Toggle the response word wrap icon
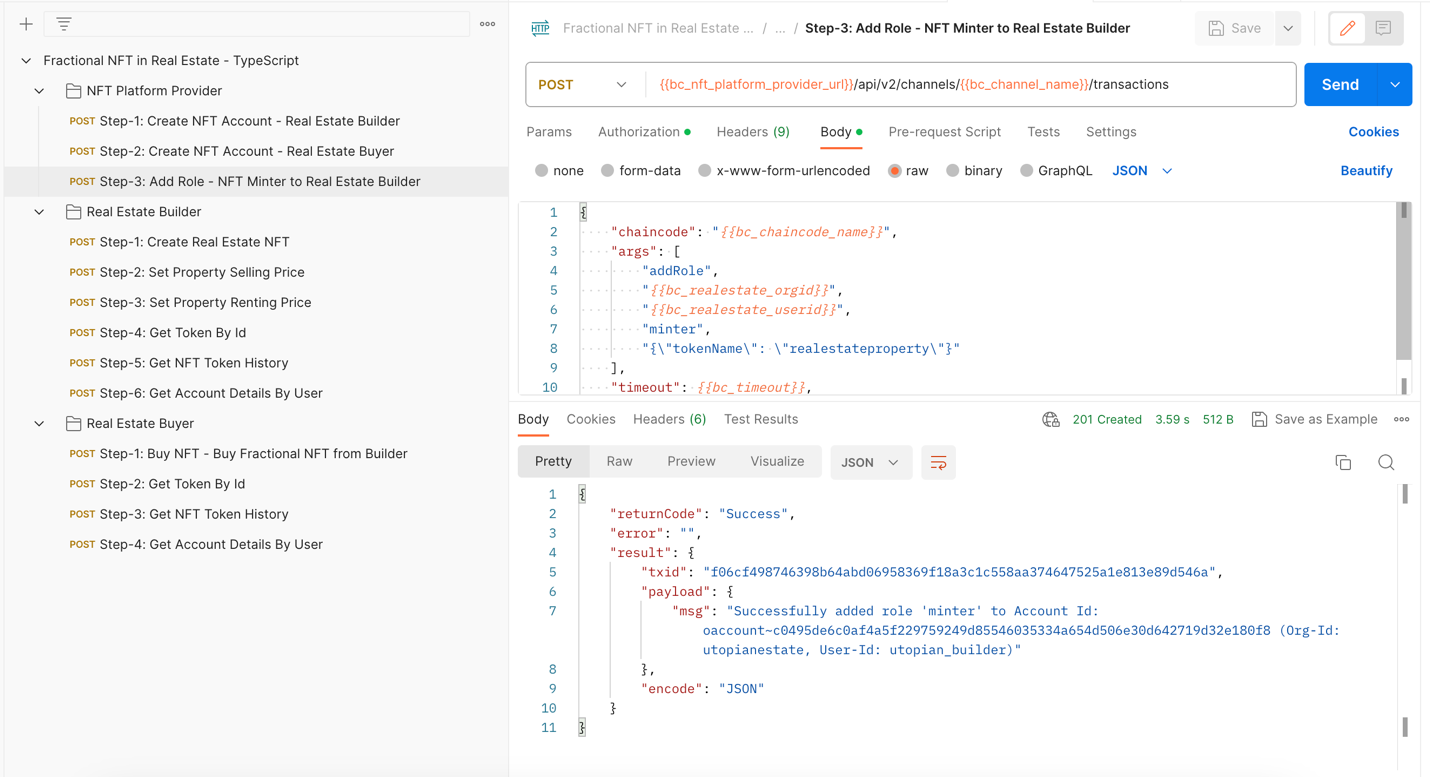1430x782 pixels. (938, 462)
